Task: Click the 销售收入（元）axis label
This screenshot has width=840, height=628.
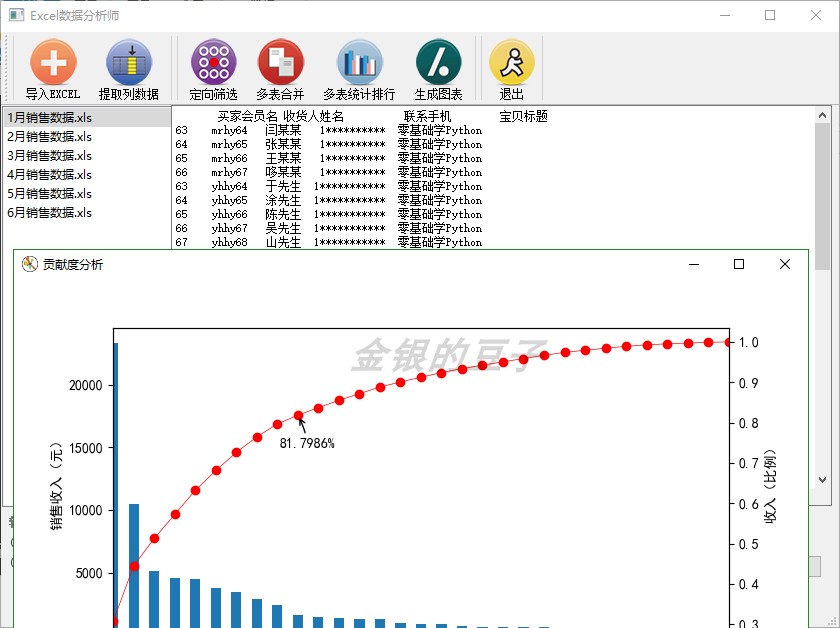Action: pos(56,487)
